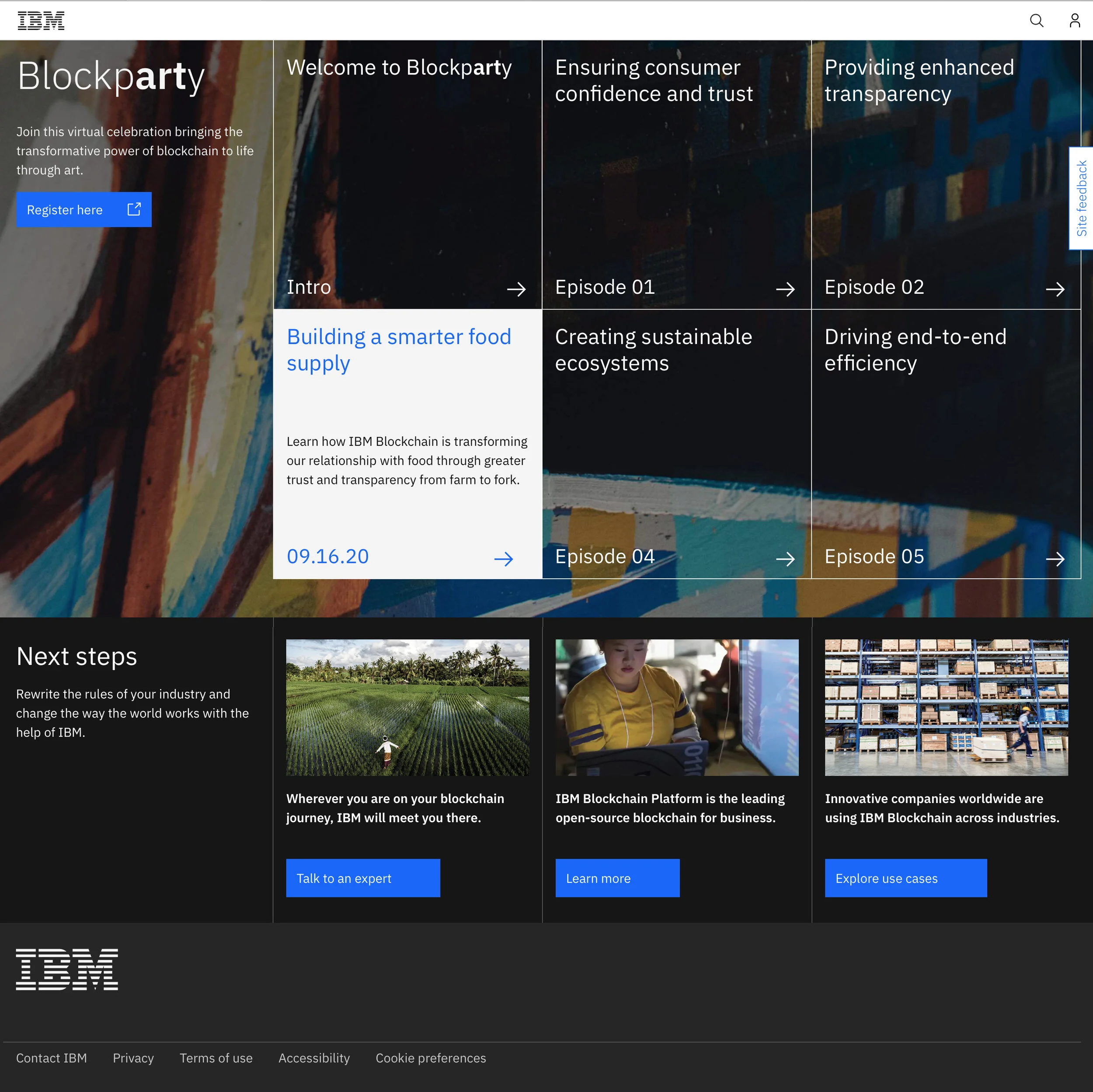Screen dimensions: 1093x1092
Task: Click the Episode 05 arrow icon
Action: (x=1055, y=559)
